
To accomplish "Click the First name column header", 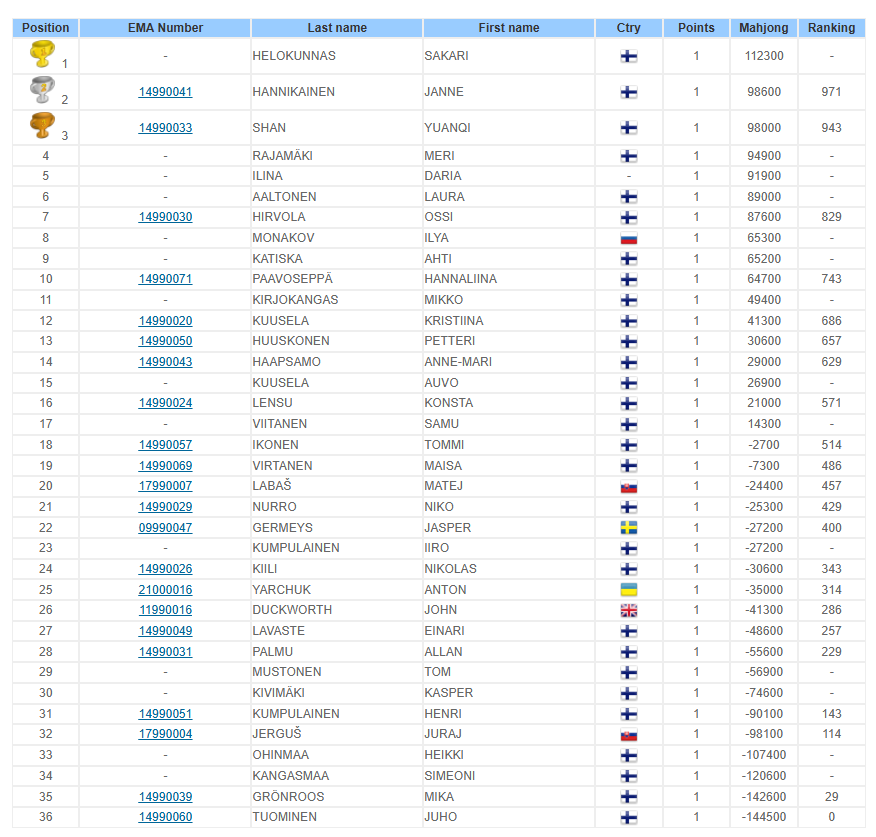I will [509, 28].
